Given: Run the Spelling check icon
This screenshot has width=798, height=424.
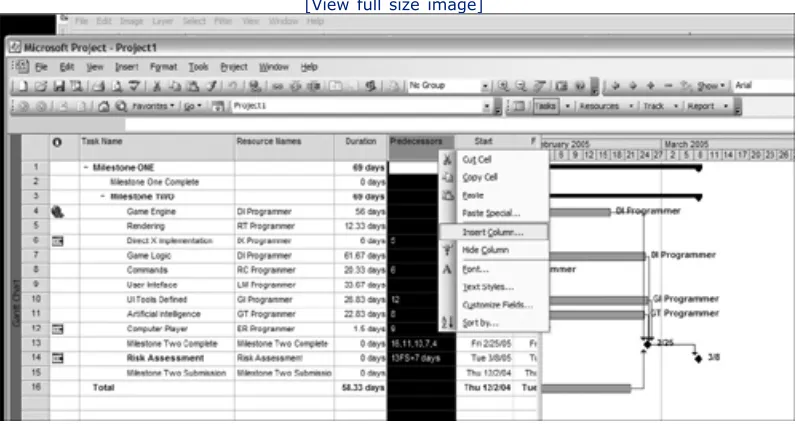Looking at the screenshot, I should [134, 86].
